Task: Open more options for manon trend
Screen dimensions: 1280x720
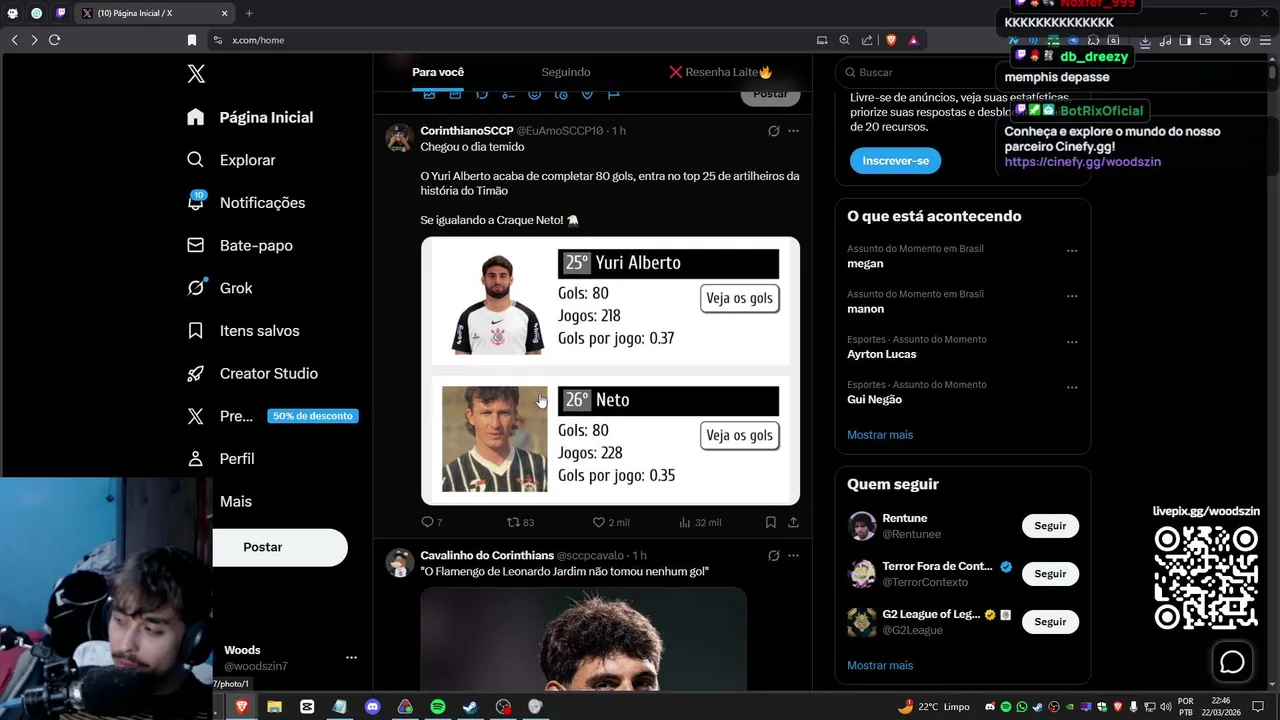Action: click(1072, 296)
